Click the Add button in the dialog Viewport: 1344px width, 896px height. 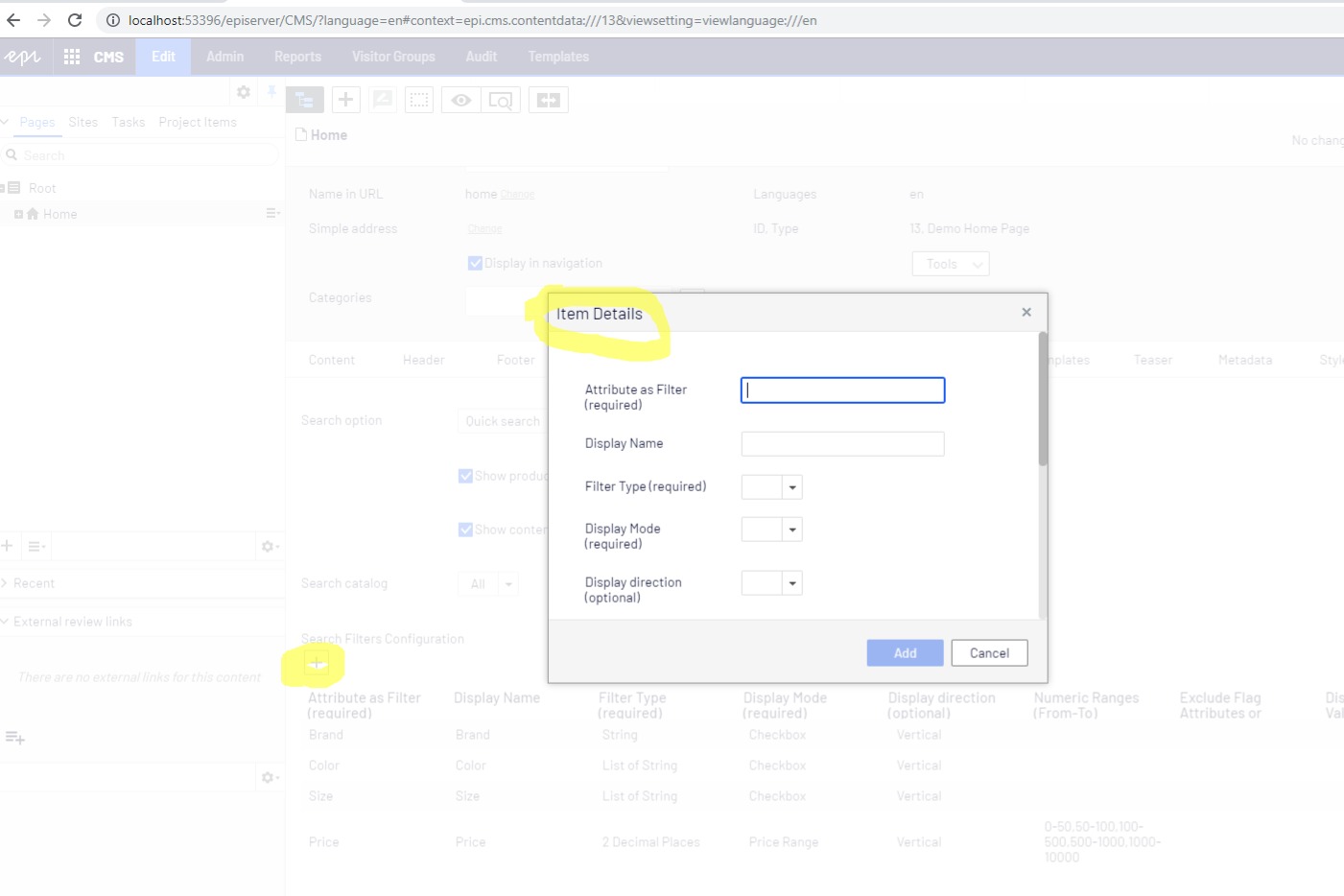click(x=905, y=653)
